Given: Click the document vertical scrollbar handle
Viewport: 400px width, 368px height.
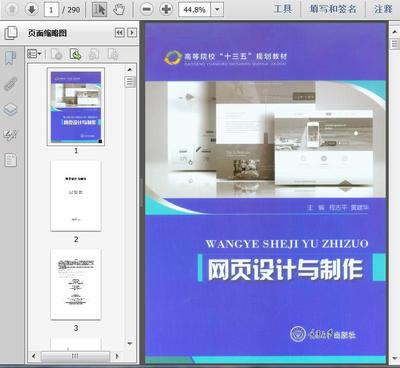Looking at the screenshot, I should pyautogui.click(x=395, y=44).
